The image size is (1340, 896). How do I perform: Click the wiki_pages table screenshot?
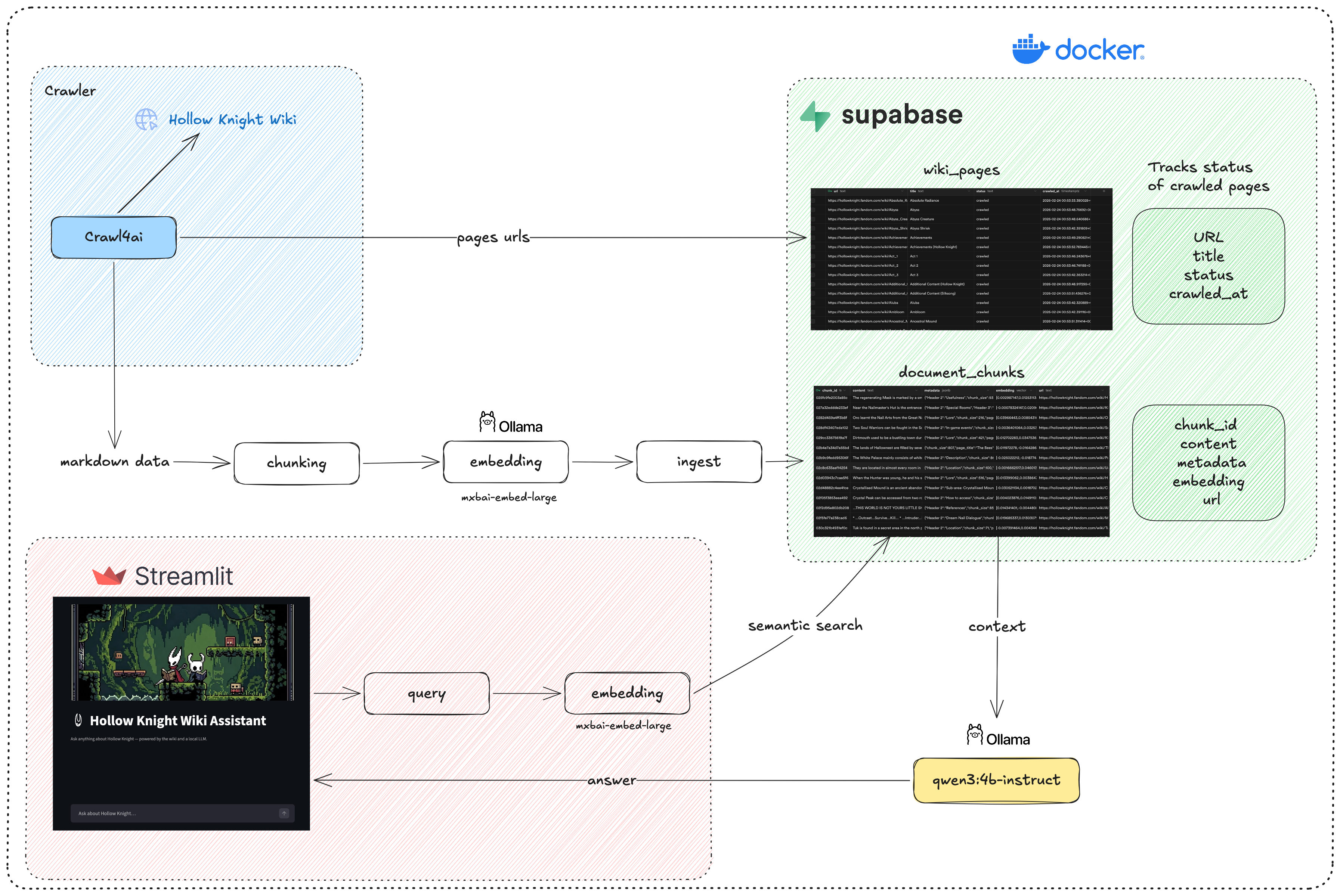(x=961, y=259)
